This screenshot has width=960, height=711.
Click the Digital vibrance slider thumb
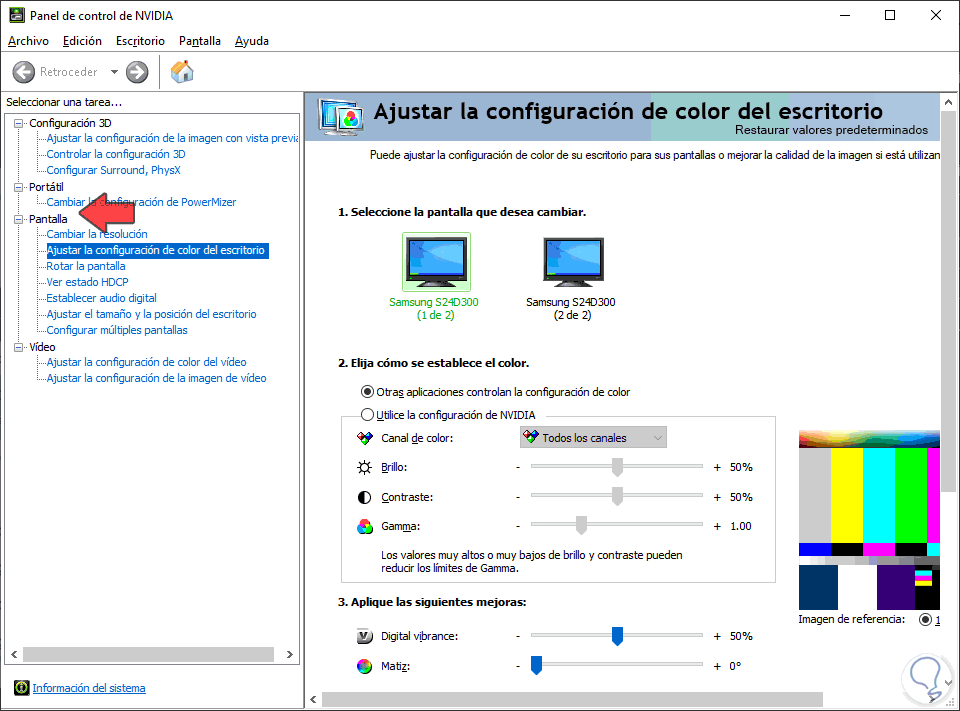617,636
